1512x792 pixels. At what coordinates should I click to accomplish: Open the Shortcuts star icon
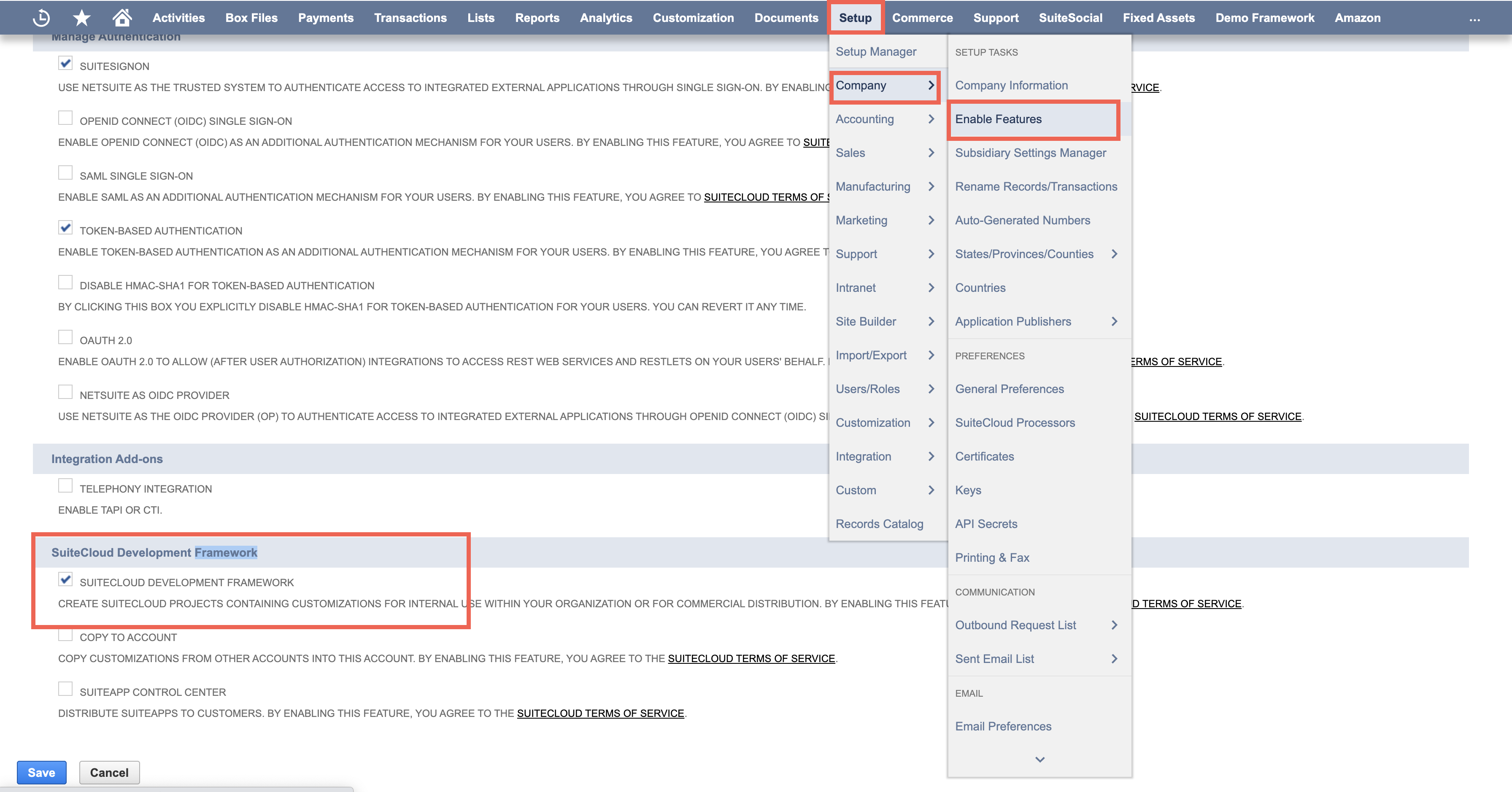click(x=81, y=18)
